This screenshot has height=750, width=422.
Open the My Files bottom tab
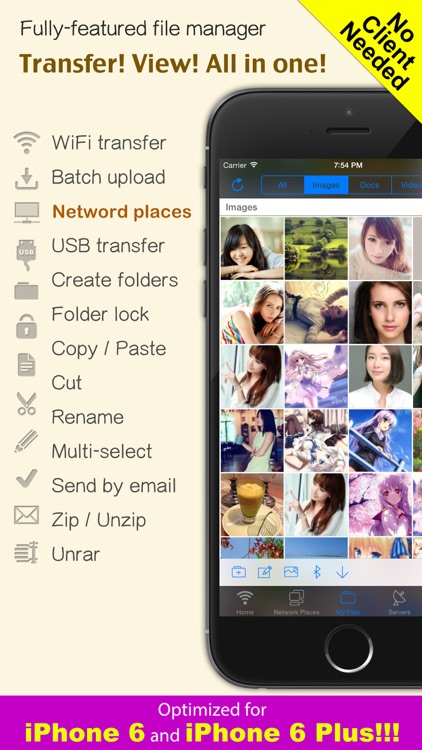point(348,602)
